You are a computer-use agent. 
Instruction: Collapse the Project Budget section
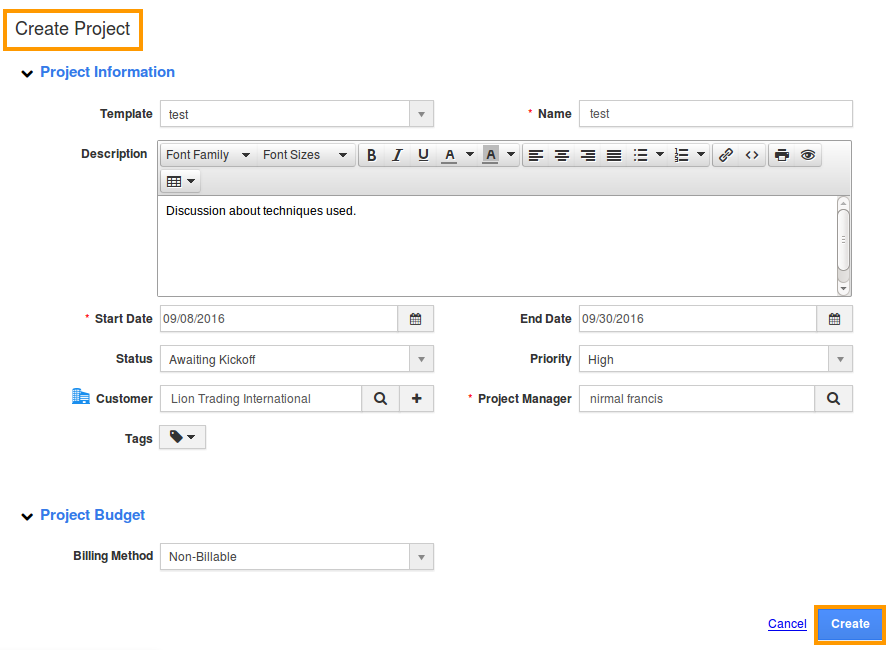[x=27, y=517]
